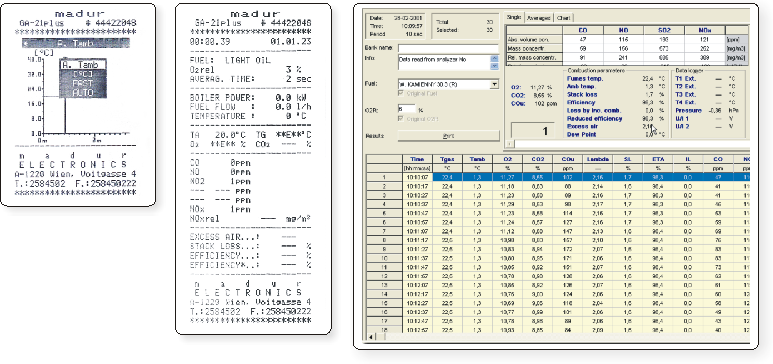Click the Stack loss parameter label
773x364 pixels.
[x=582, y=94]
